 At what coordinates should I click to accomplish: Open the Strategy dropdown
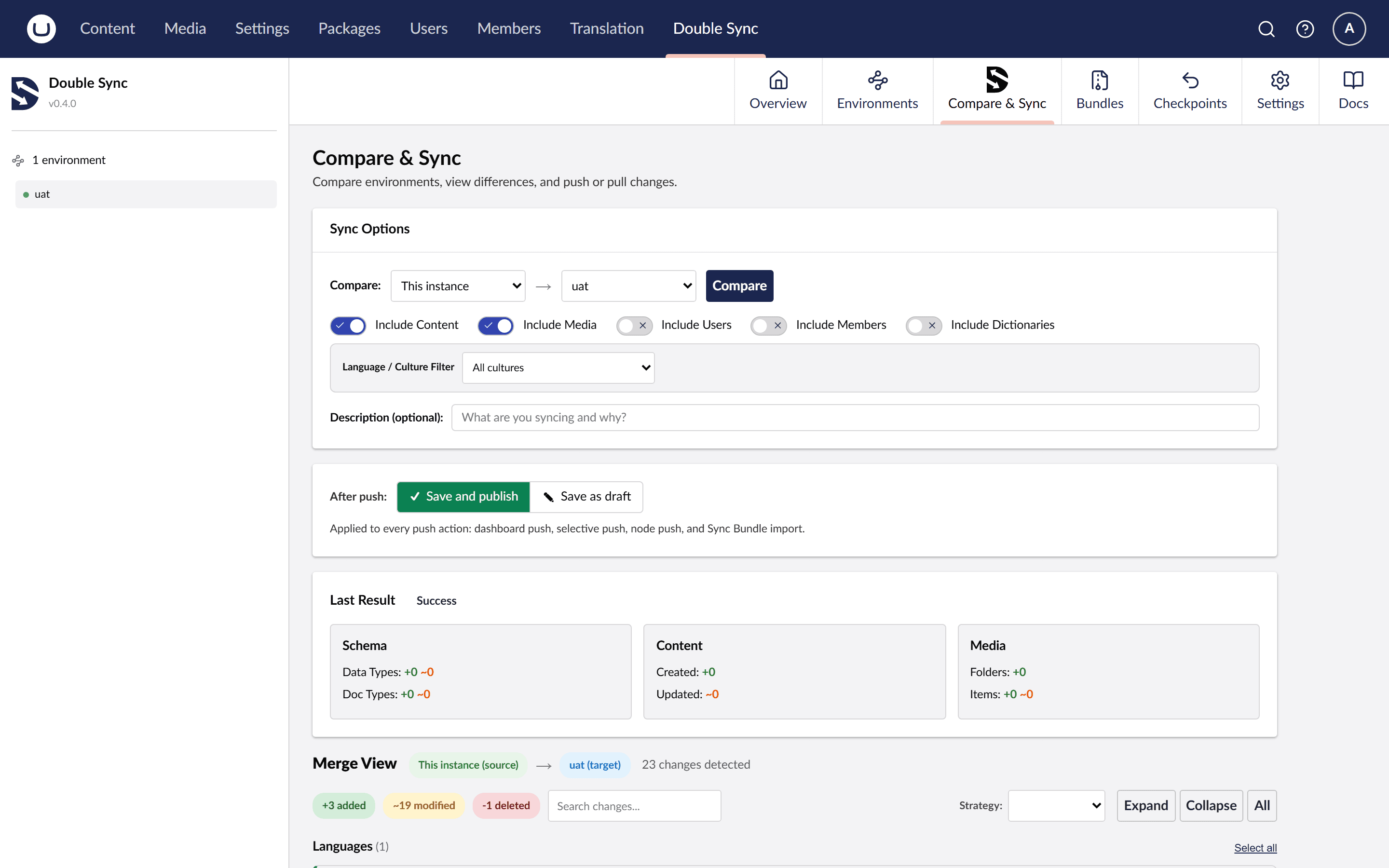(x=1057, y=805)
